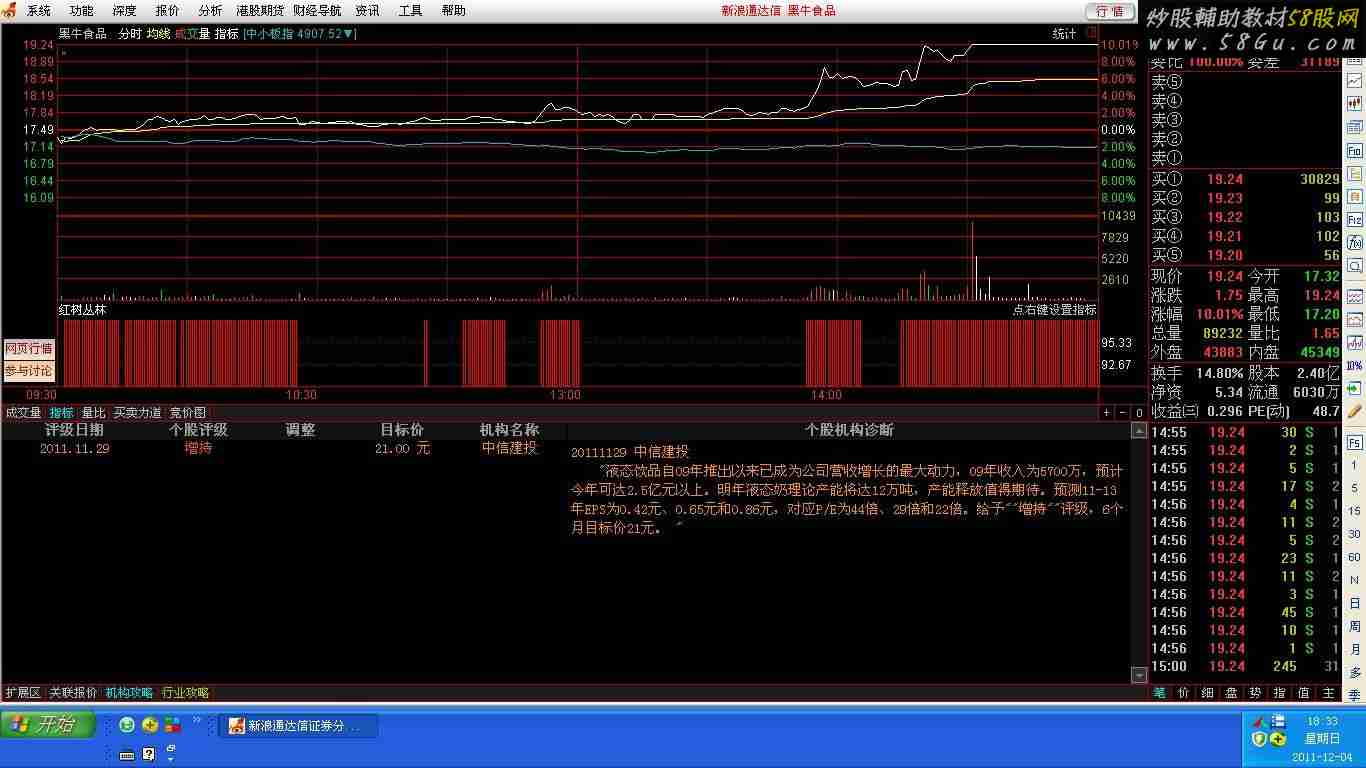The image size is (1366, 768).
Task: Toggle the 均线 average line display
Action: pos(158,34)
